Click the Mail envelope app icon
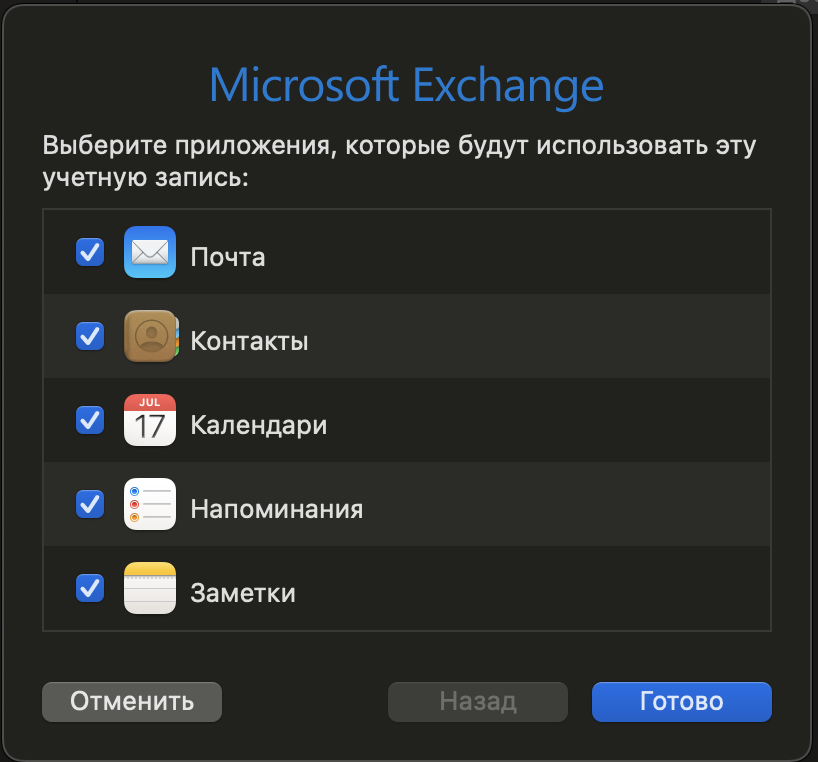The width and height of the screenshot is (818, 762). (x=150, y=252)
